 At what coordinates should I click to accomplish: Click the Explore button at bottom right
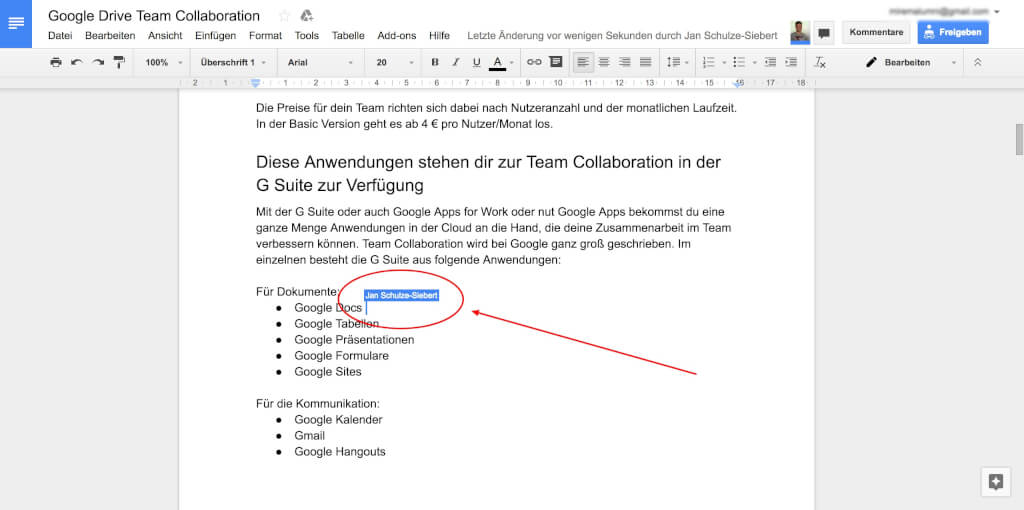[995, 481]
